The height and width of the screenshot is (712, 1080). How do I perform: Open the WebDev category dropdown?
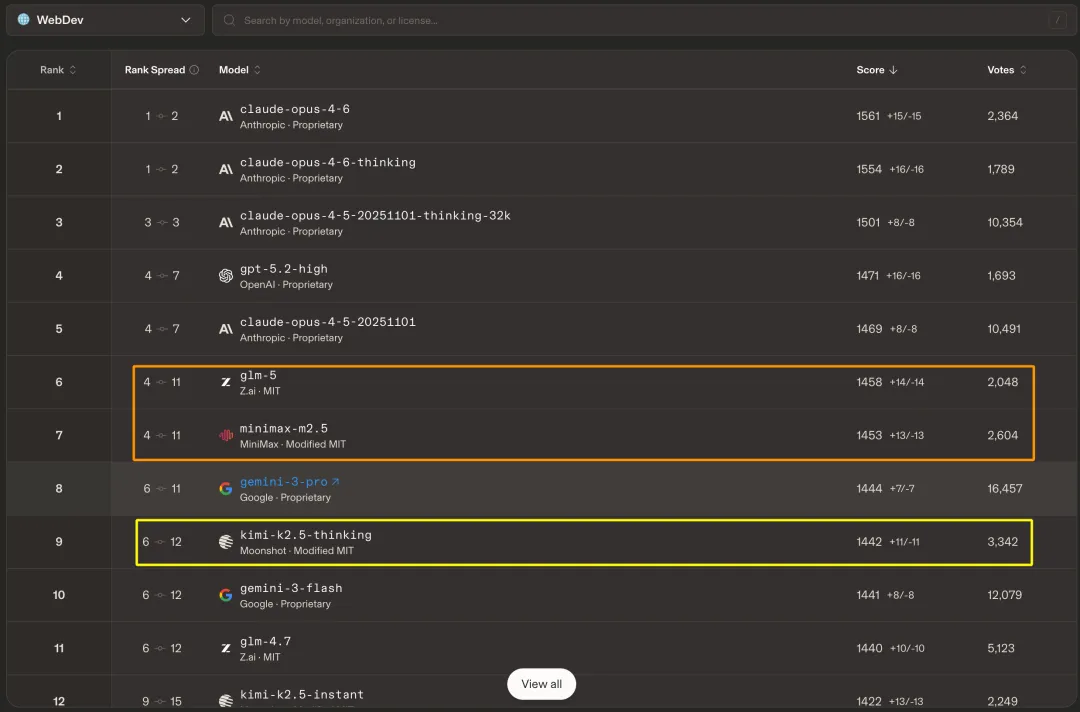click(x=105, y=20)
